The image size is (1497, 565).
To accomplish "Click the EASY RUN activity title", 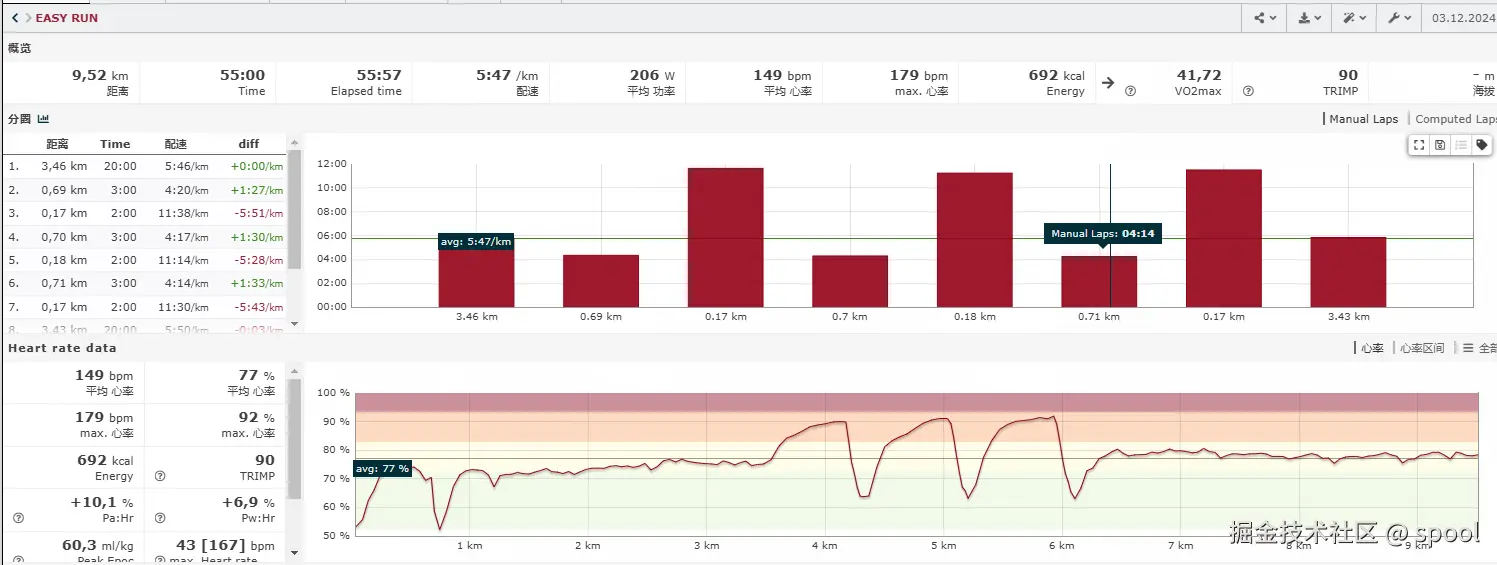I will [x=67, y=18].
